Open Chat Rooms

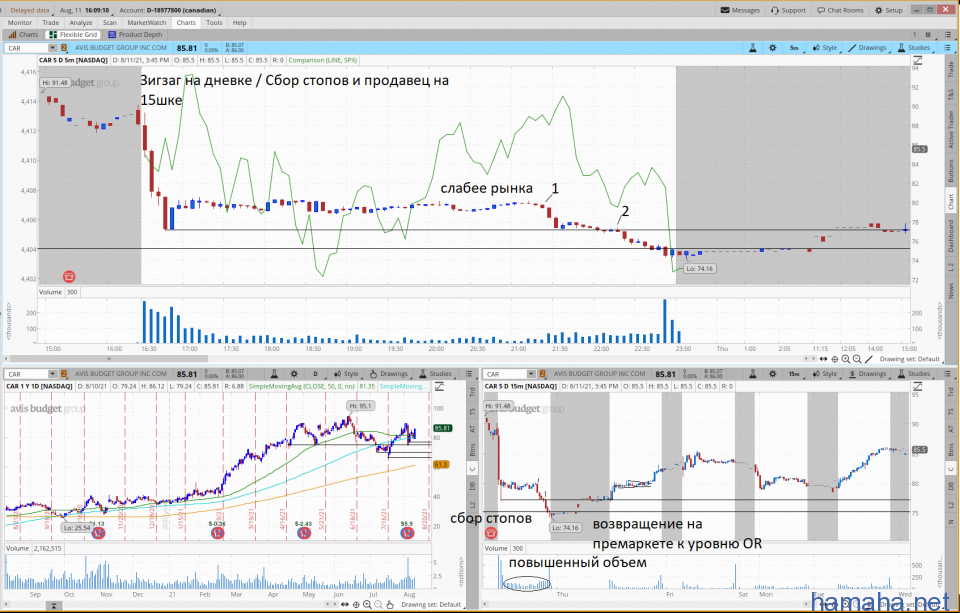click(x=840, y=10)
